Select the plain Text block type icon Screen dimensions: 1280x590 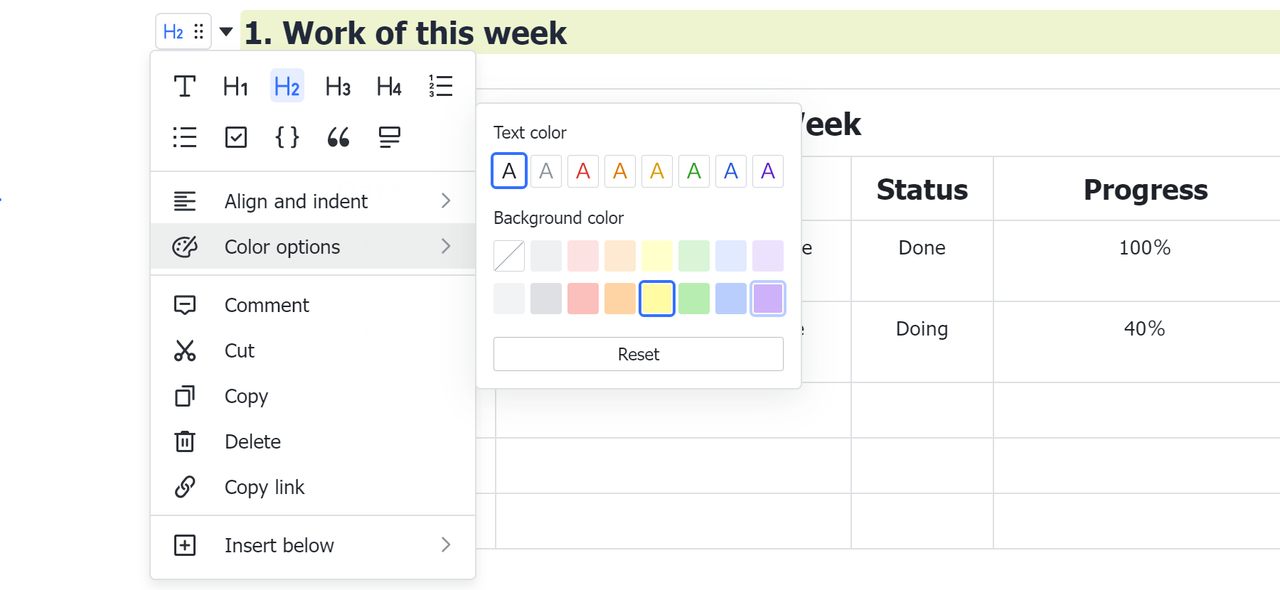(x=185, y=87)
